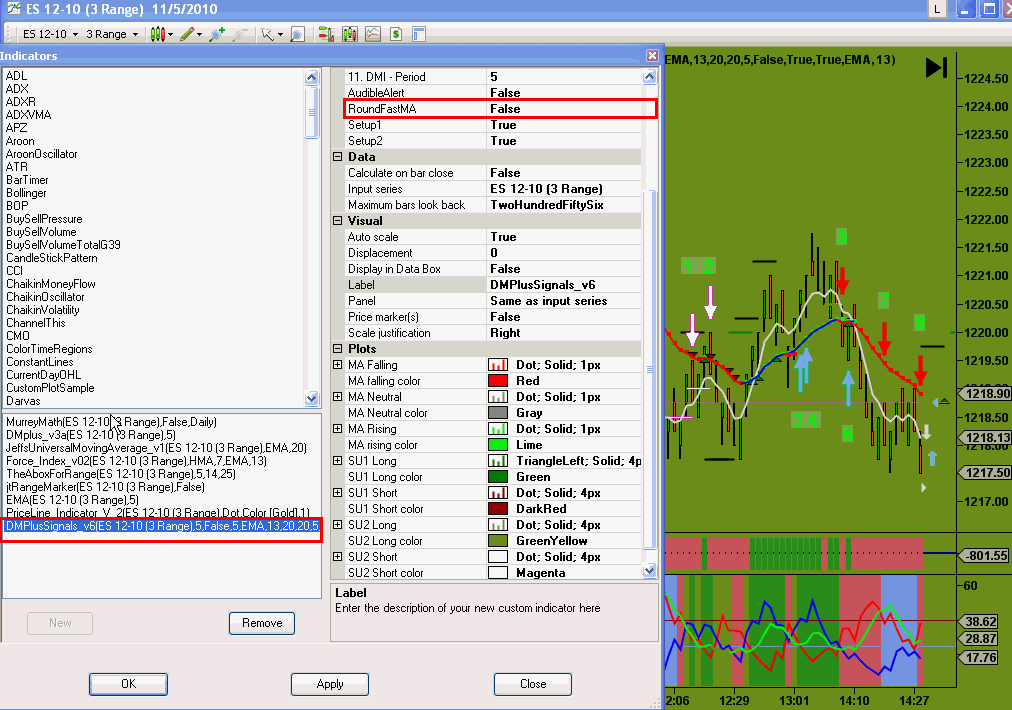Select the DMPlusSignals_v6 applied indicator
Viewport: 1012px width, 710px height.
click(x=162, y=526)
